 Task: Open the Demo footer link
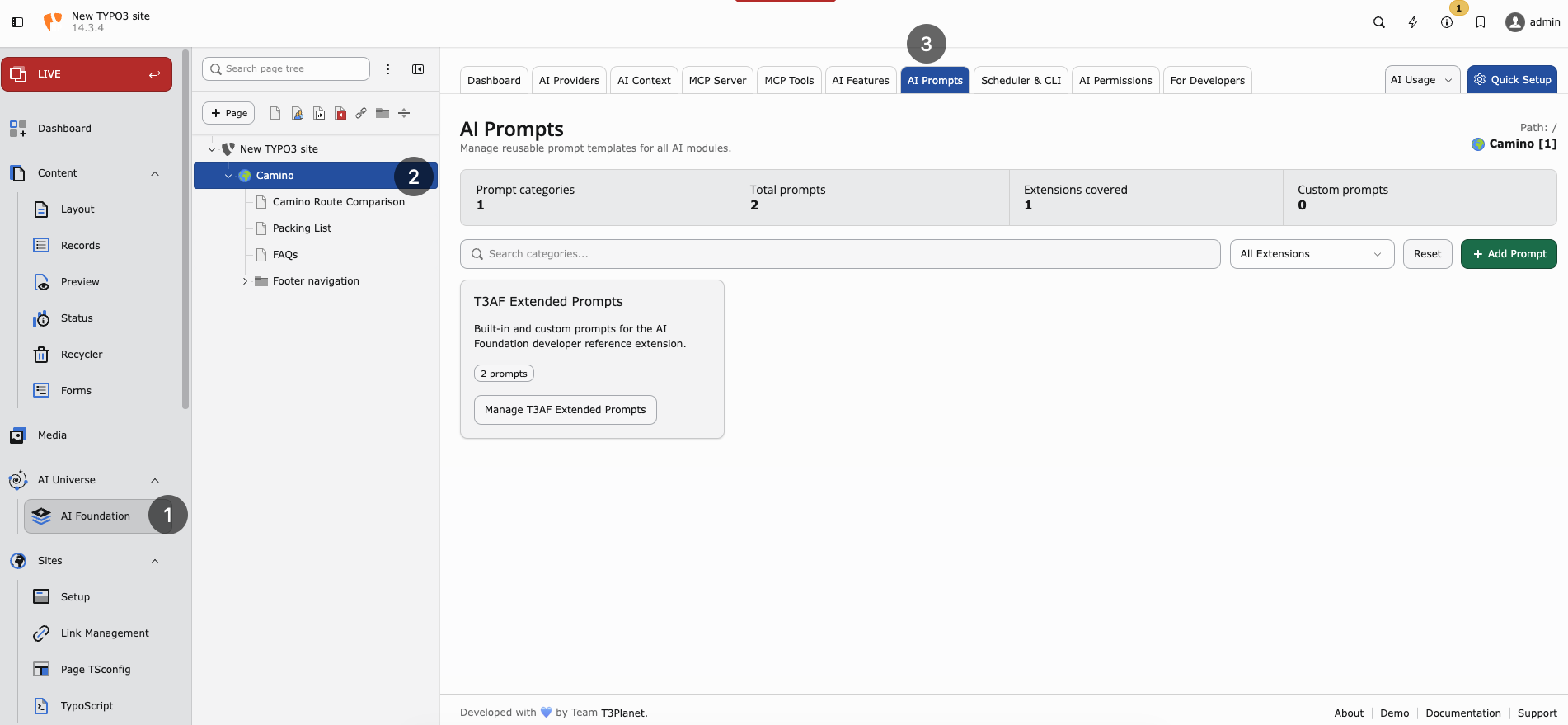1395,713
